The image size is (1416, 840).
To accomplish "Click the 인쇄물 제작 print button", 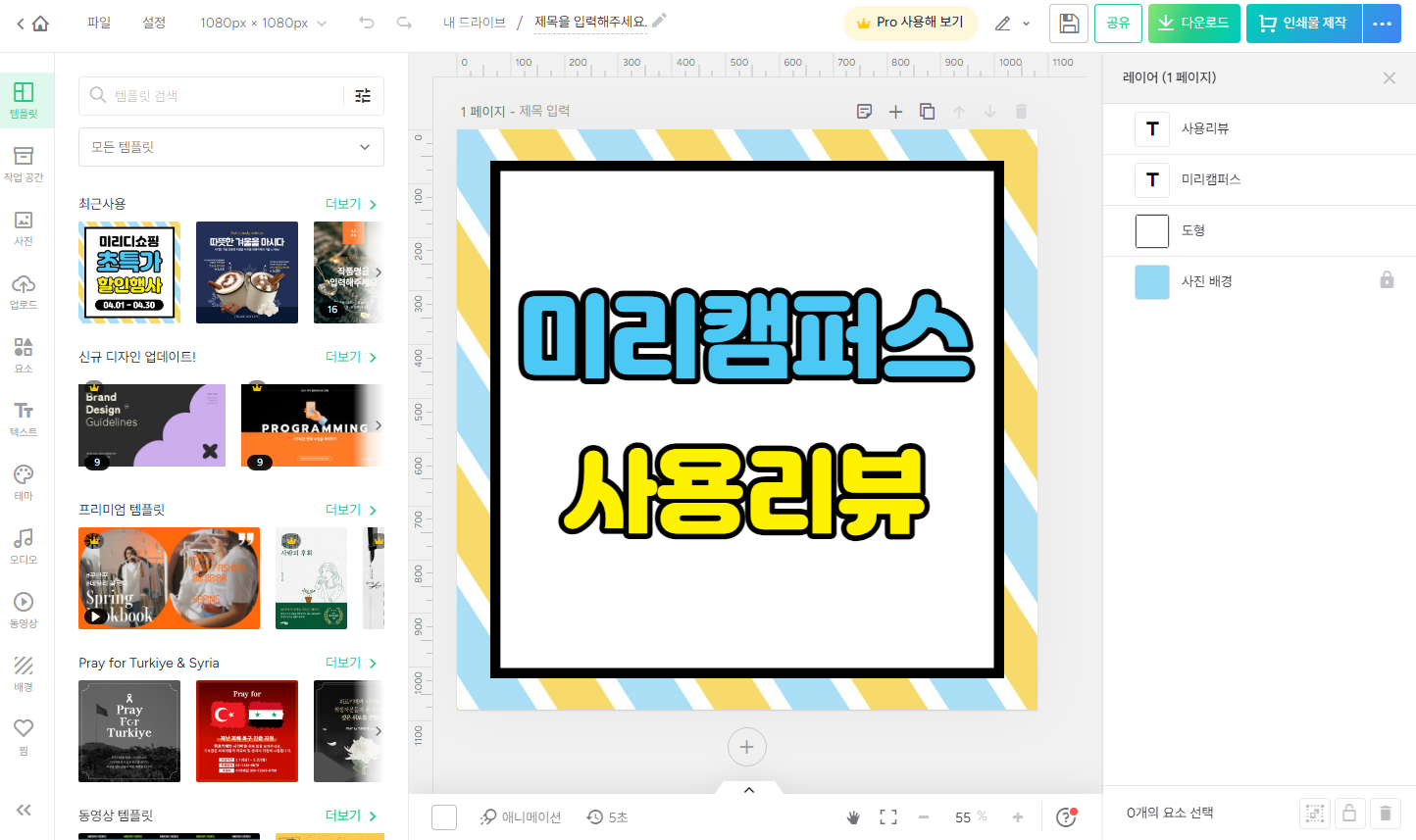I will click(1303, 23).
